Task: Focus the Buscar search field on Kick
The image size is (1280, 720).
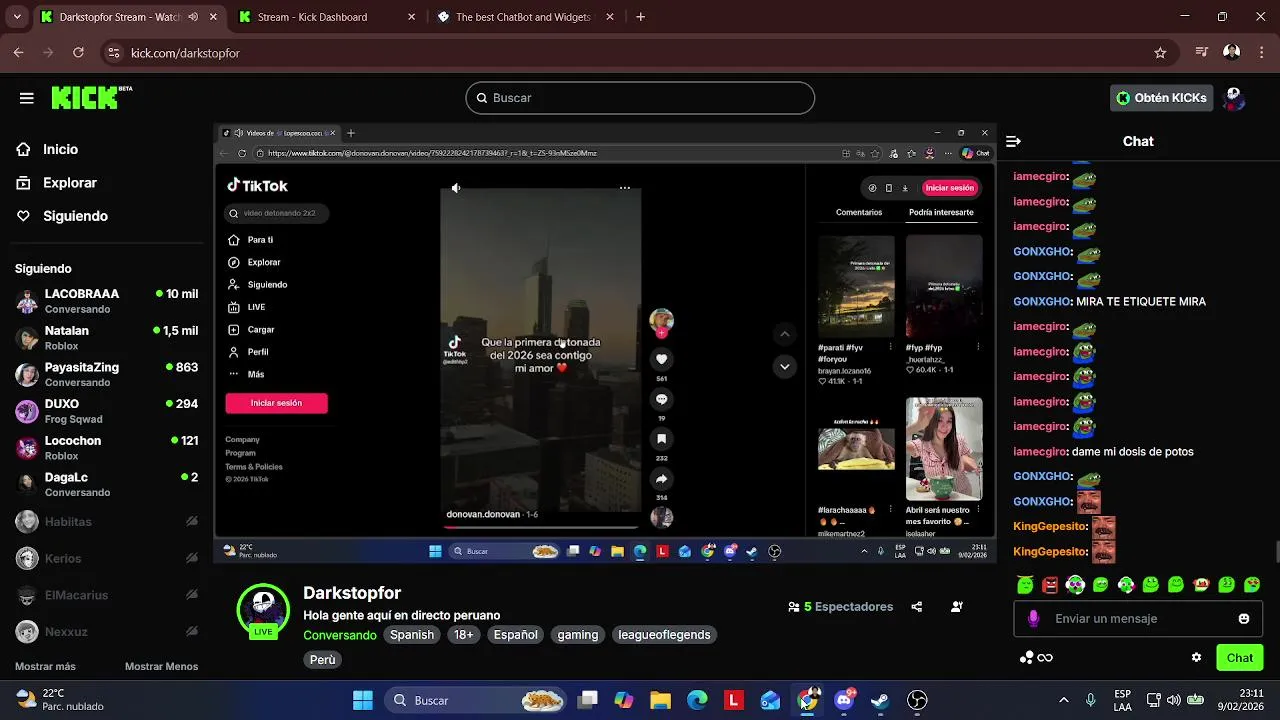Action: (x=640, y=98)
